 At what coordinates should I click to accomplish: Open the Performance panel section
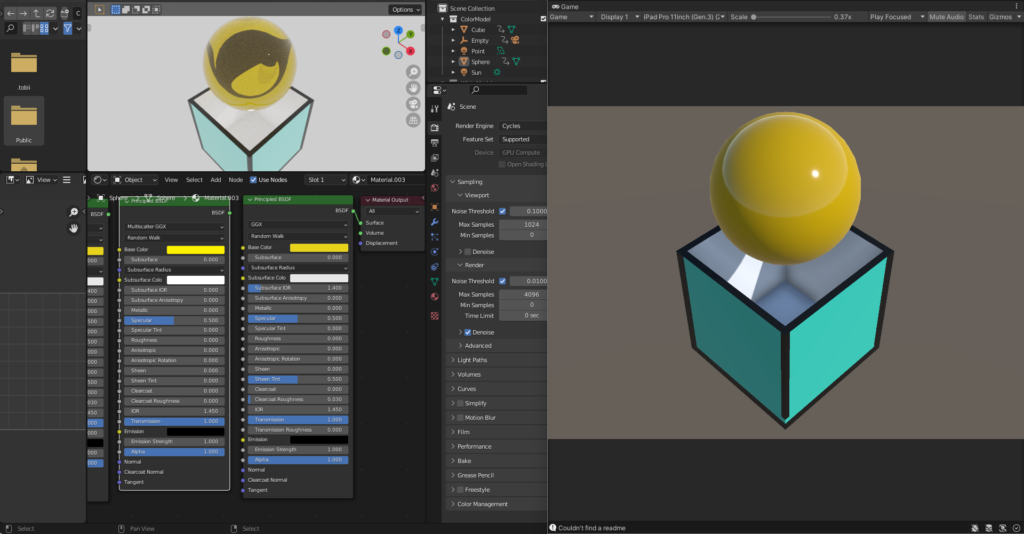pyautogui.click(x=474, y=447)
